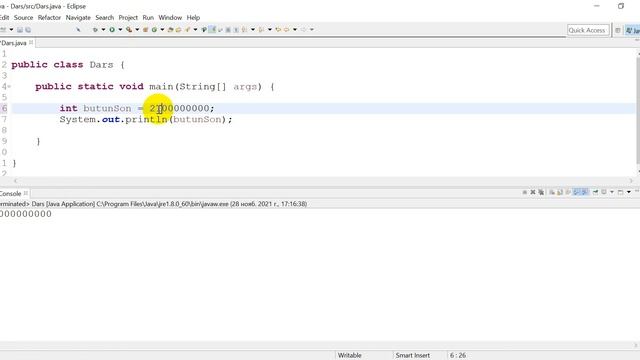Screen dimensions: 640x360
Task: Go to Previous Annotation toolbar icon
Action: pos(261,29)
